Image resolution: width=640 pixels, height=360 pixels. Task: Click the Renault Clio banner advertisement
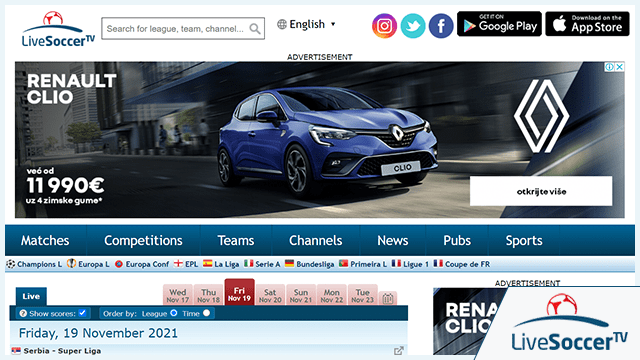tap(320, 140)
